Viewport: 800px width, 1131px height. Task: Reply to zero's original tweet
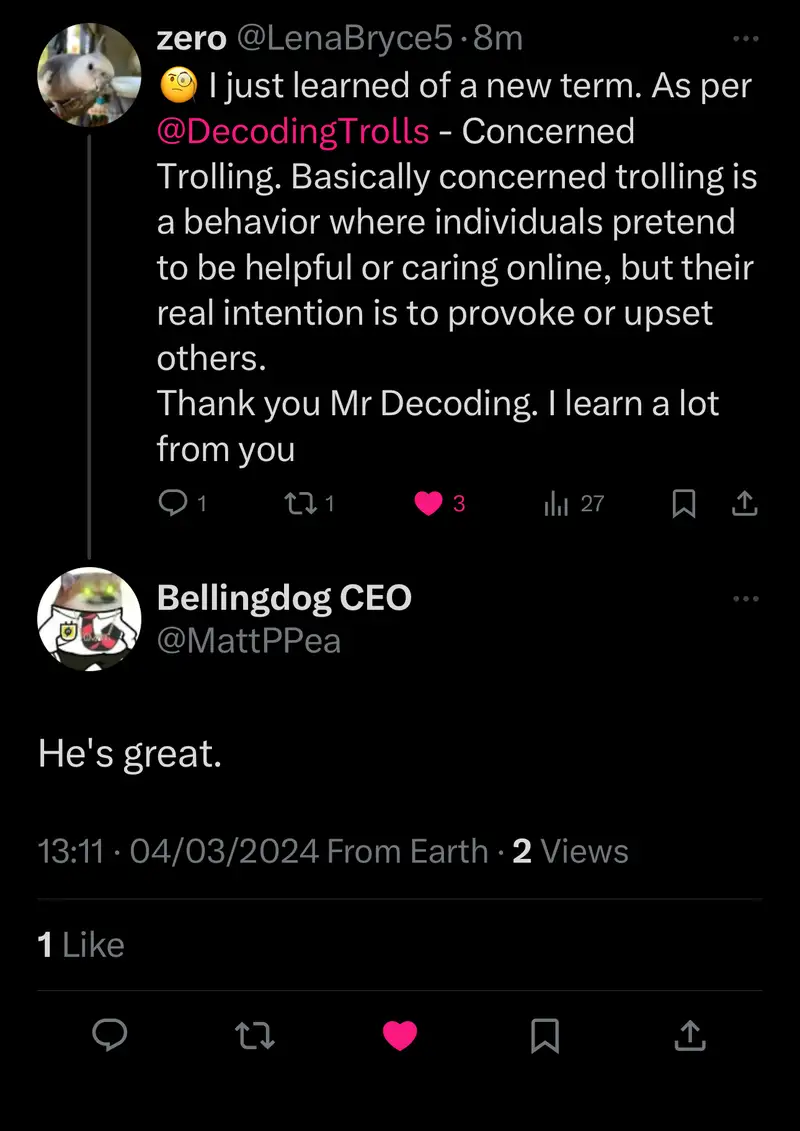pos(174,504)
